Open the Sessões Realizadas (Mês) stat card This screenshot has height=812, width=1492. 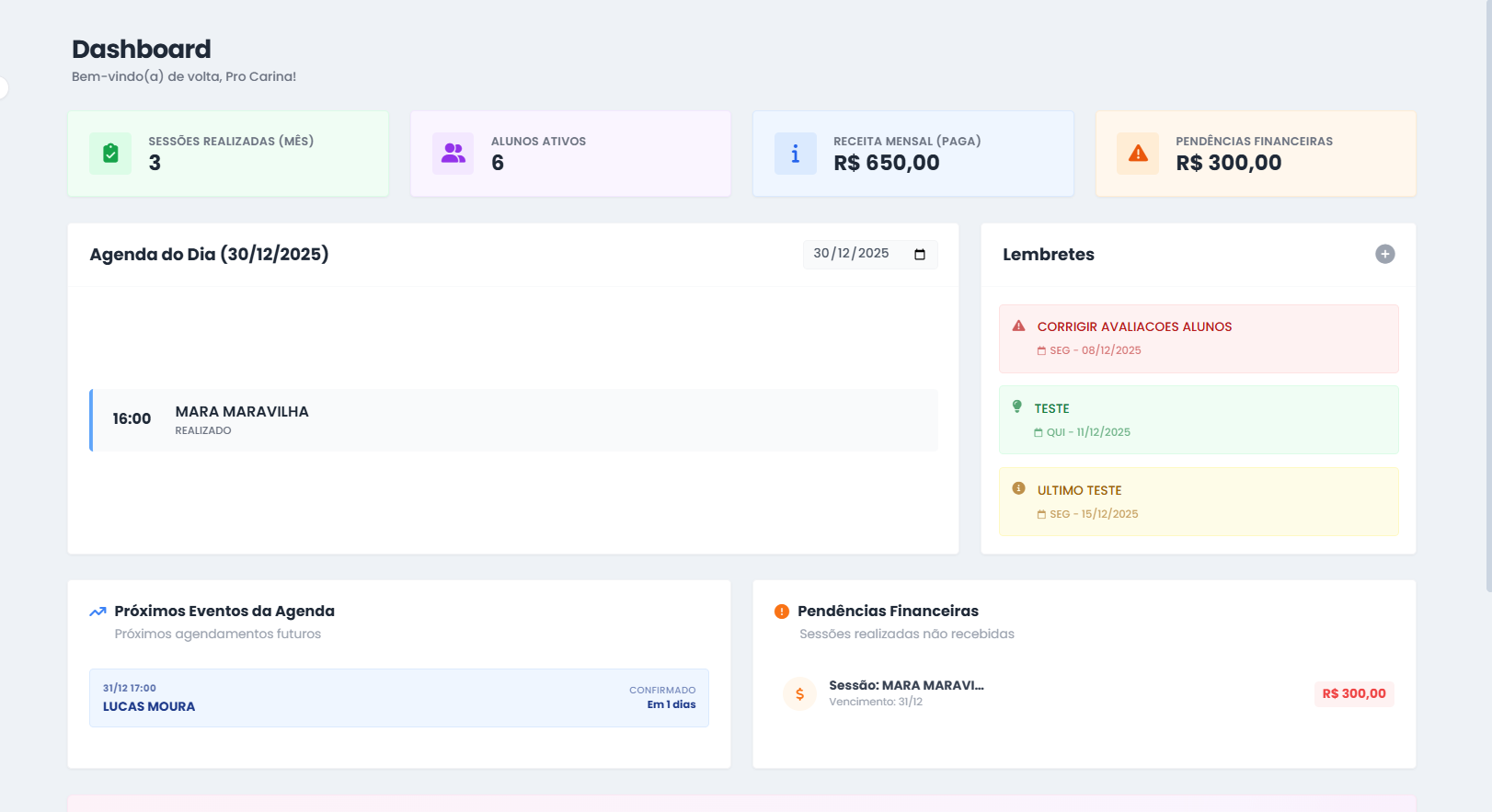228,154
